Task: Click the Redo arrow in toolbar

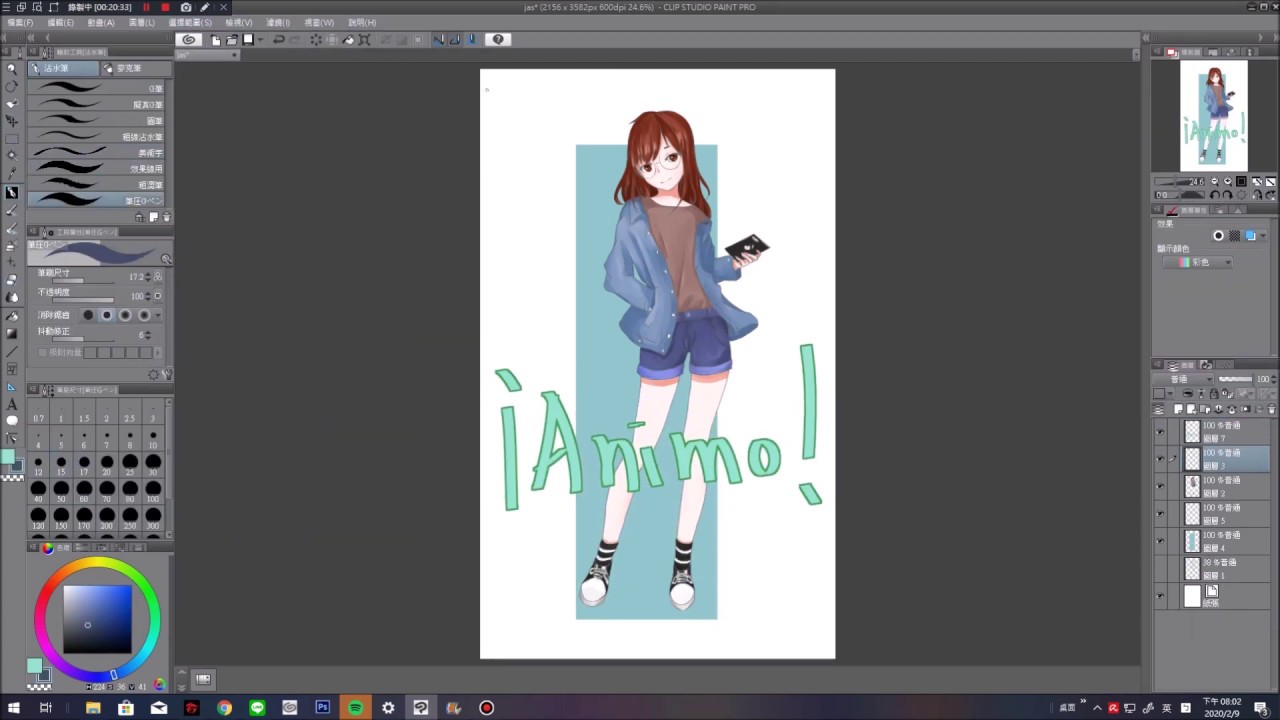Action: (297, 40)
